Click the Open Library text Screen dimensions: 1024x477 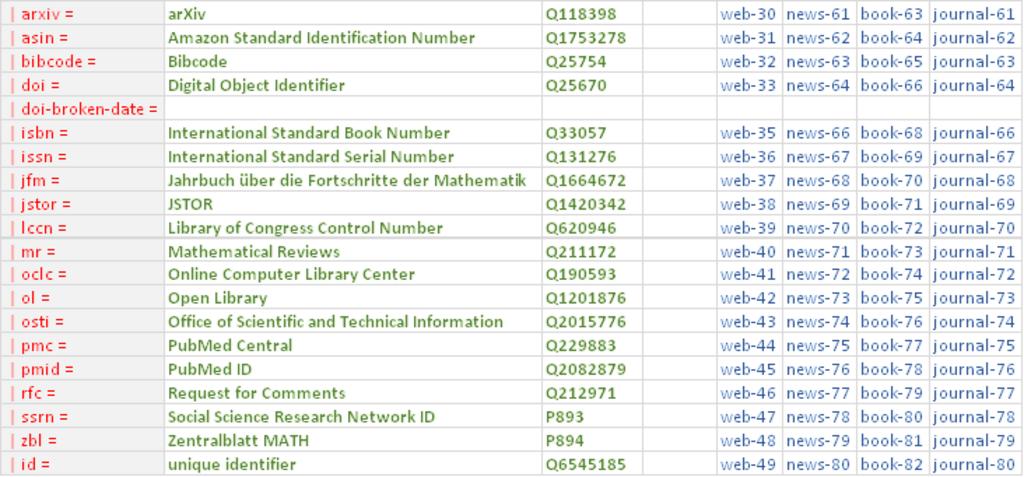coord(217,299)
